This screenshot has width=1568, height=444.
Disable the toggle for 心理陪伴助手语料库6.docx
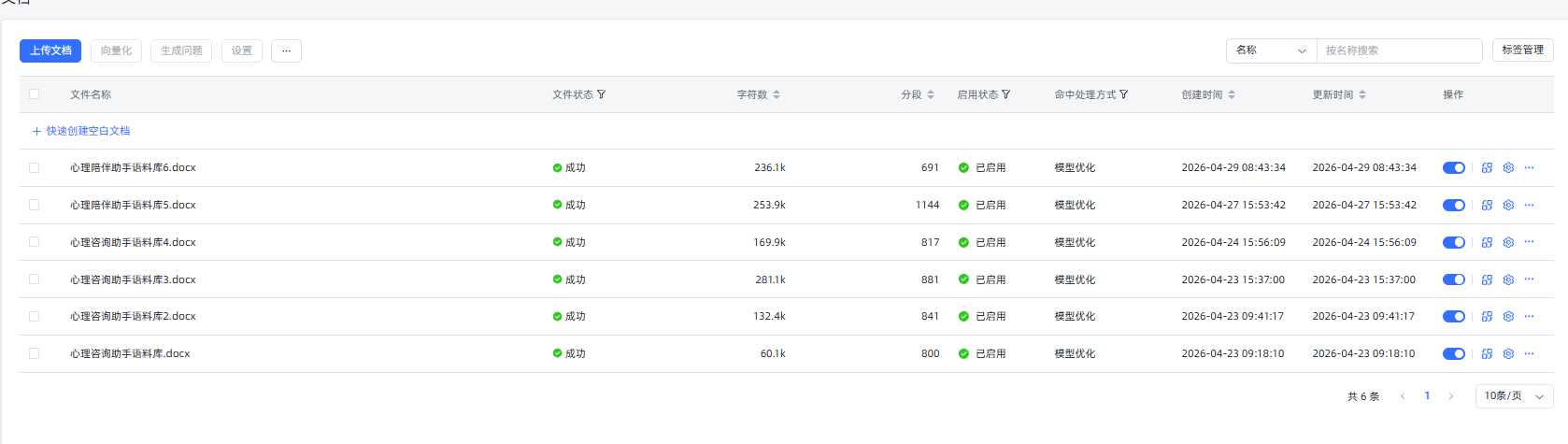[x=1454, y=168]
